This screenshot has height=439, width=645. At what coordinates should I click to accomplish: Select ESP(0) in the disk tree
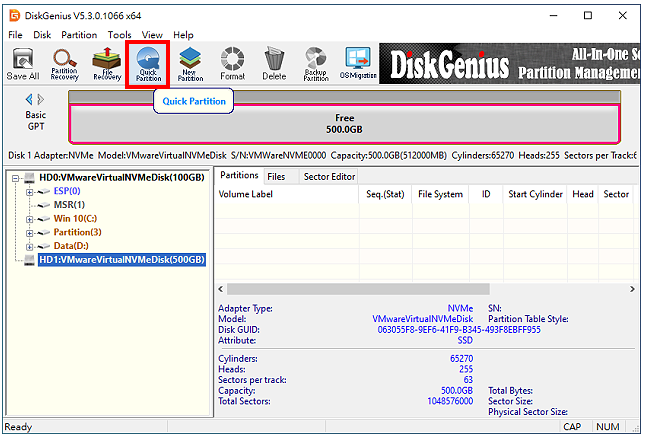point(67,191)
